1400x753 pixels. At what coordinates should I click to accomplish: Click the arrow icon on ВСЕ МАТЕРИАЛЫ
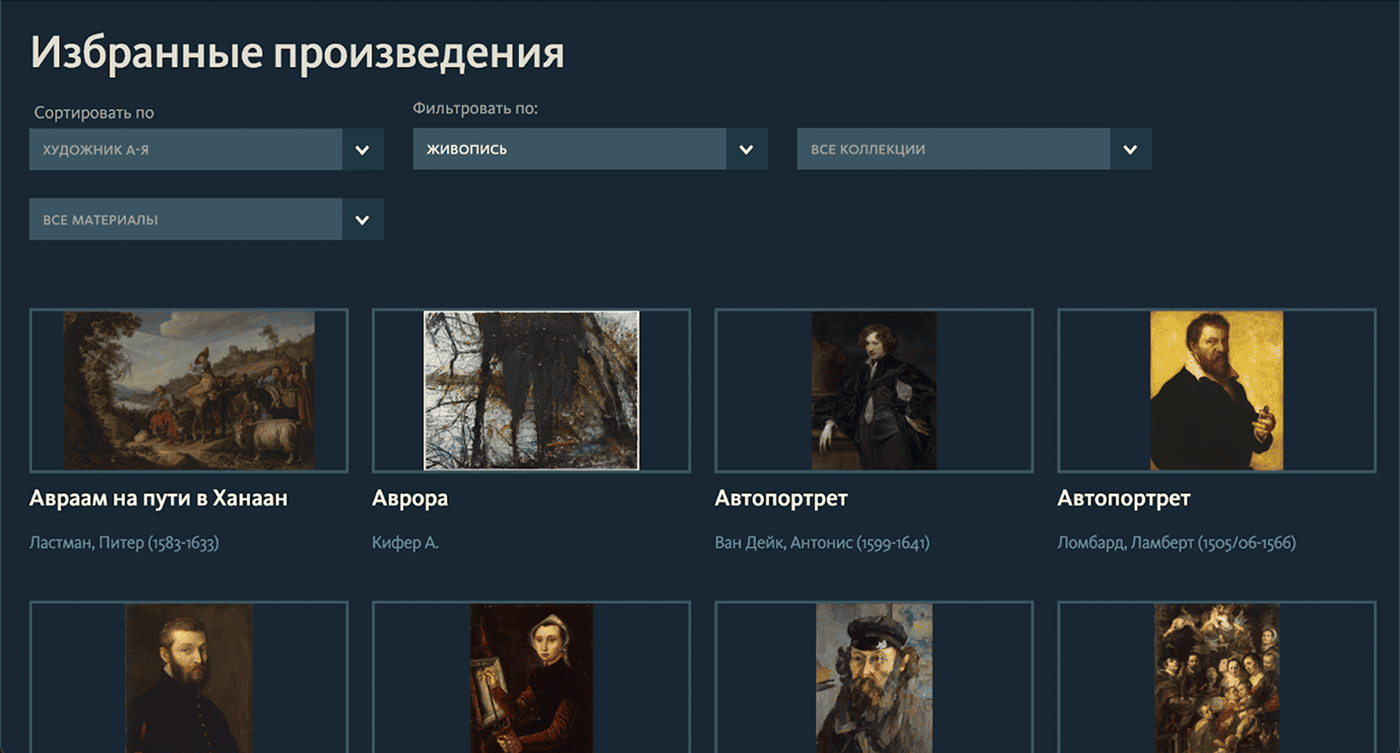click(362, 219)
